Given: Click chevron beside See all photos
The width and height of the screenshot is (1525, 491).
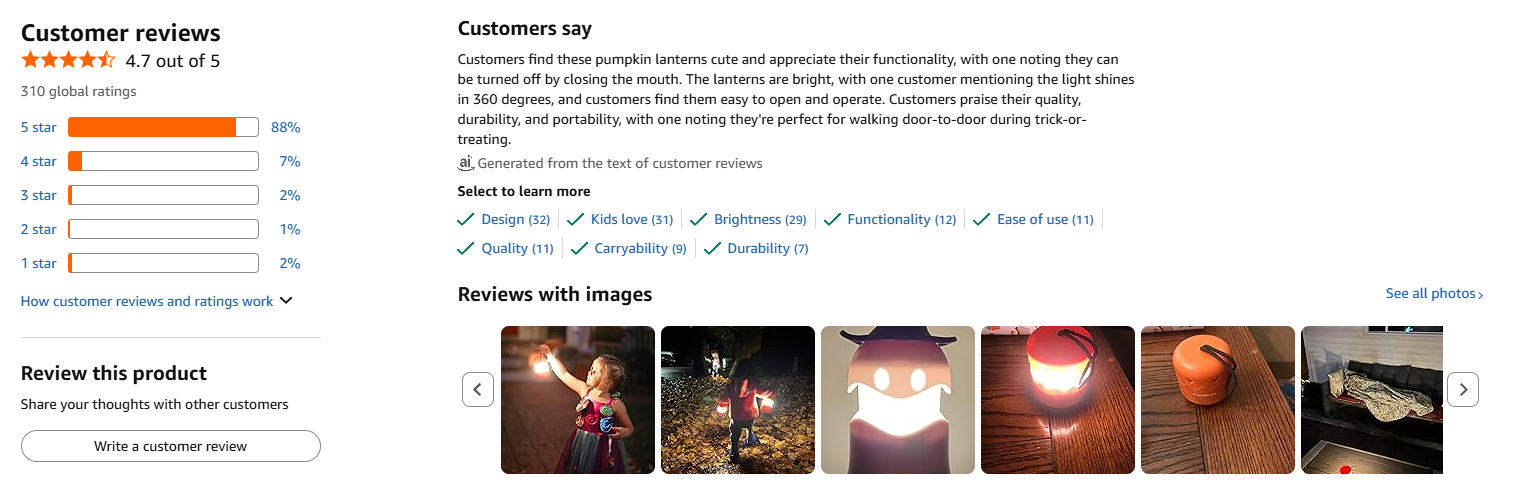Looking at the screenshot, I should (1481, 294).
